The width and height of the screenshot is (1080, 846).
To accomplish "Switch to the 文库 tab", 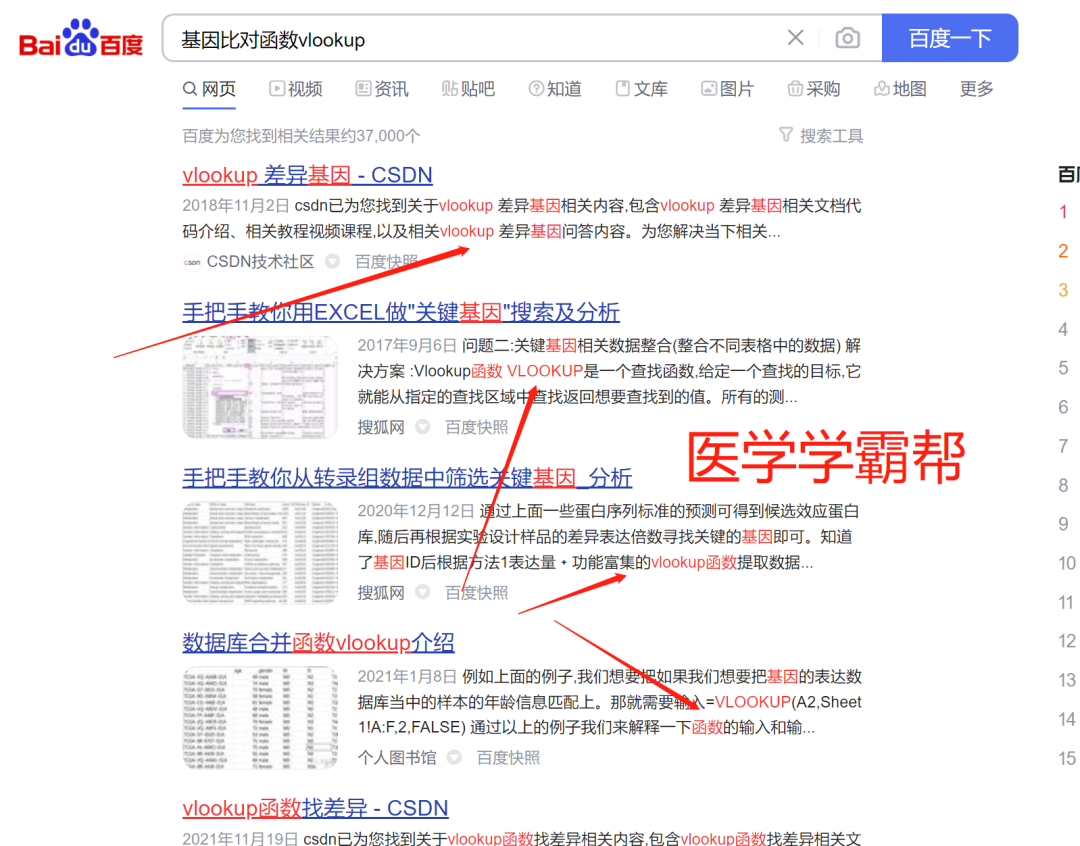I will click(x=641, y=89).
